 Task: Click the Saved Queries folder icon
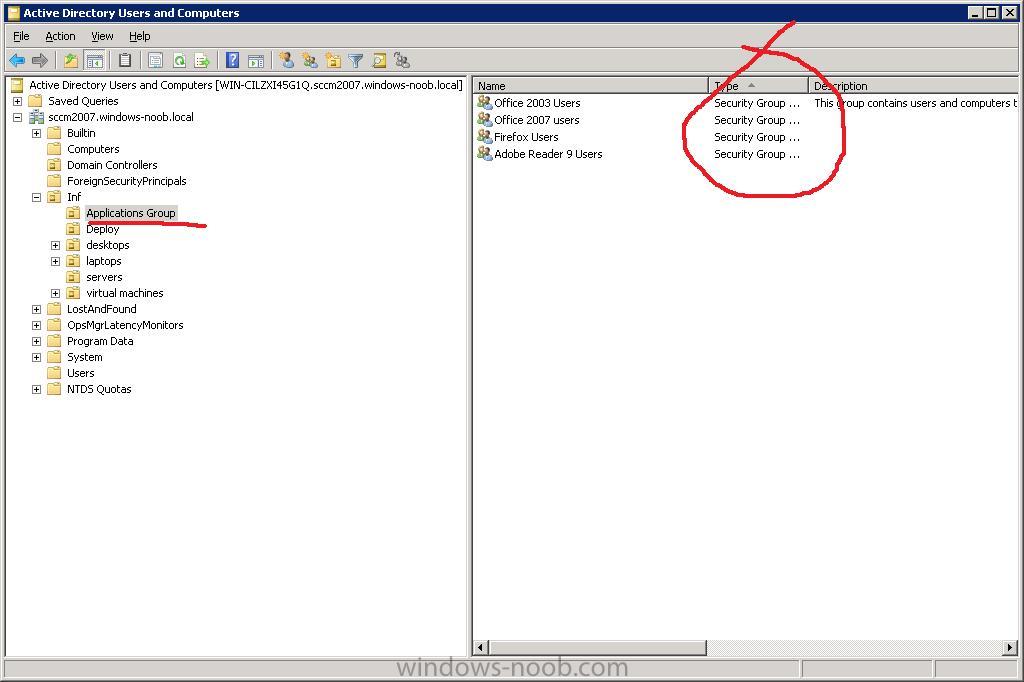(x=35, y=101)
